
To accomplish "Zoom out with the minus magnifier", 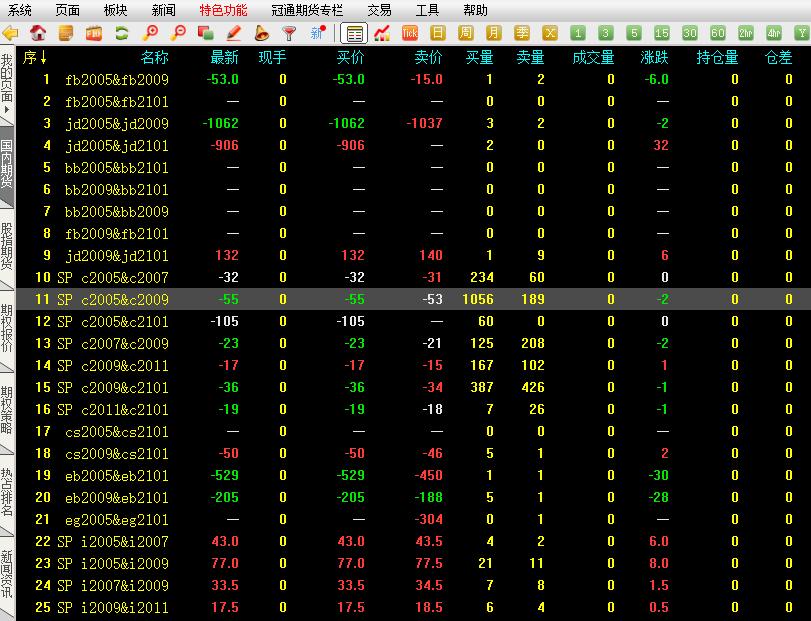I will 180,33.
